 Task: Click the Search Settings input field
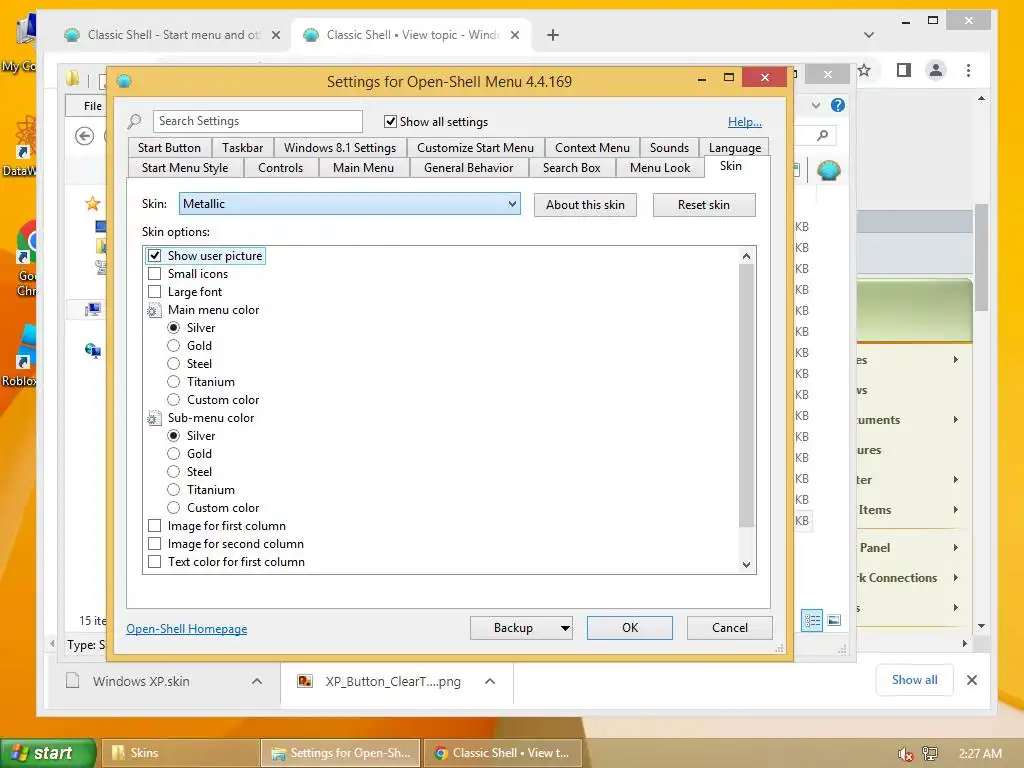click(x=258, y=121)
